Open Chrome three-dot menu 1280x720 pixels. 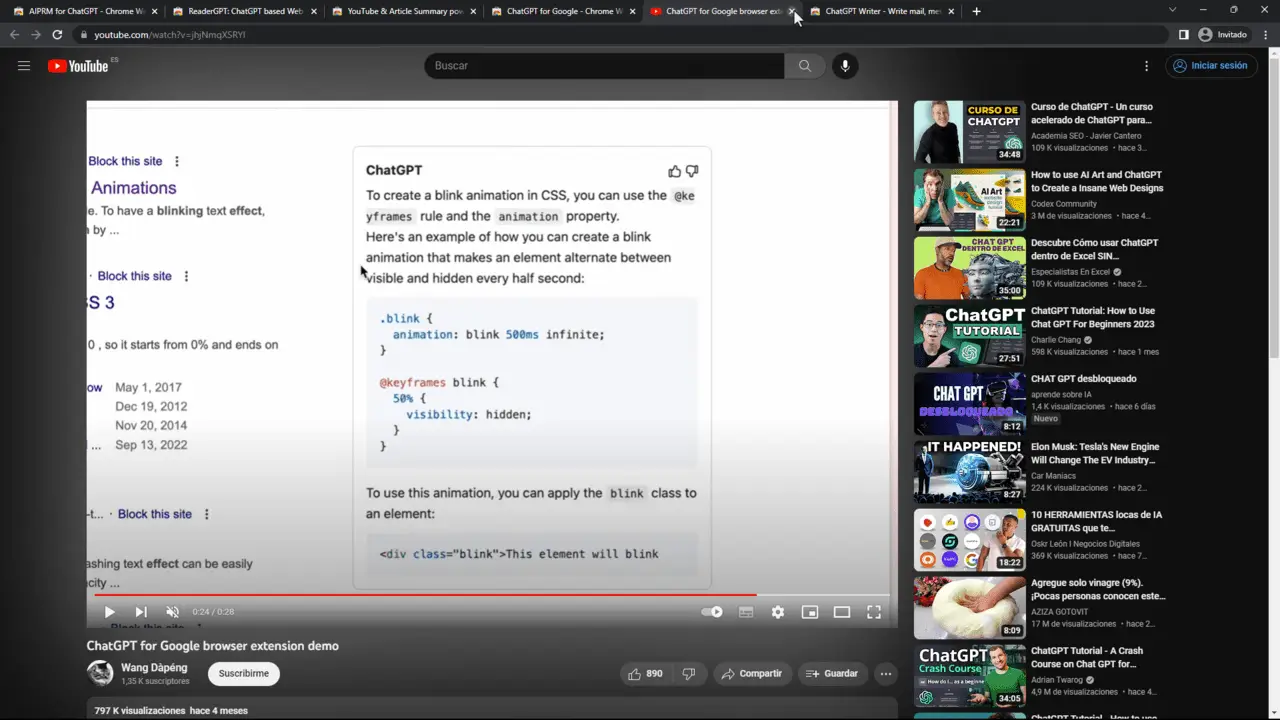pos(1265,34)
